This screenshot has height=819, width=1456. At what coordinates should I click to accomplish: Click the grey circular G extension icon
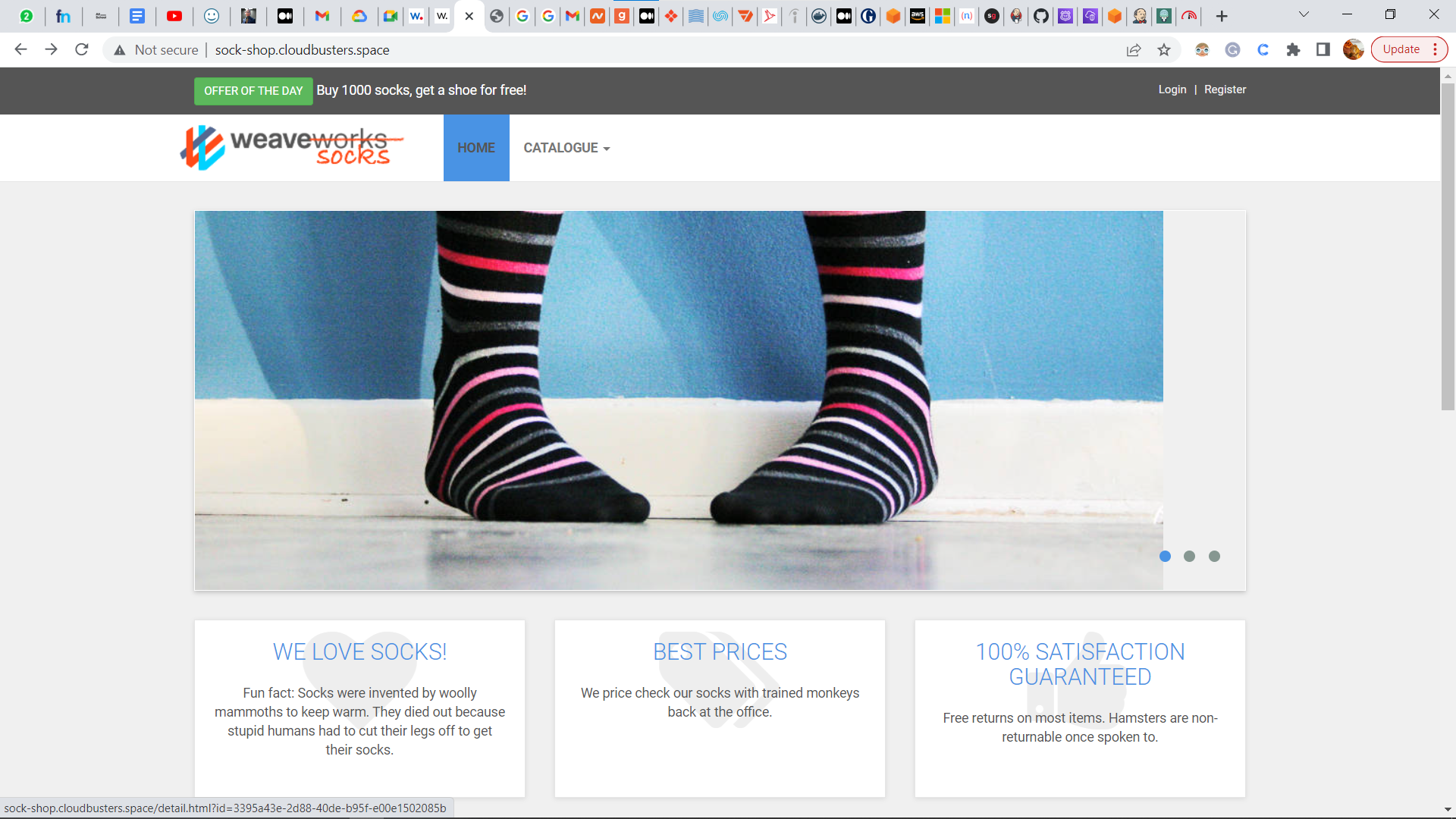(1232, 50)
